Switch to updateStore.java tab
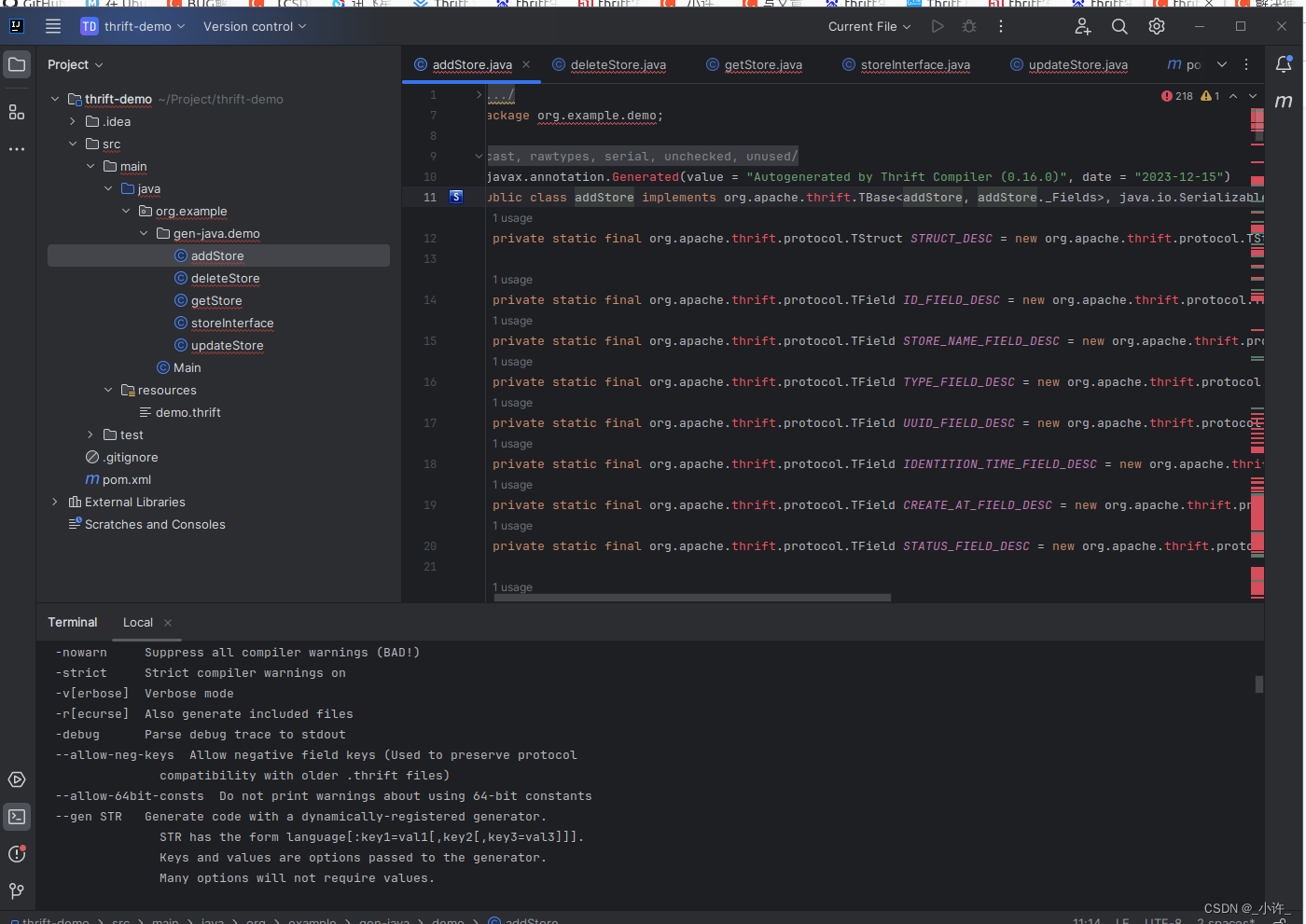The height and width of the screenshot is (924, 1306). point(1070,64)
